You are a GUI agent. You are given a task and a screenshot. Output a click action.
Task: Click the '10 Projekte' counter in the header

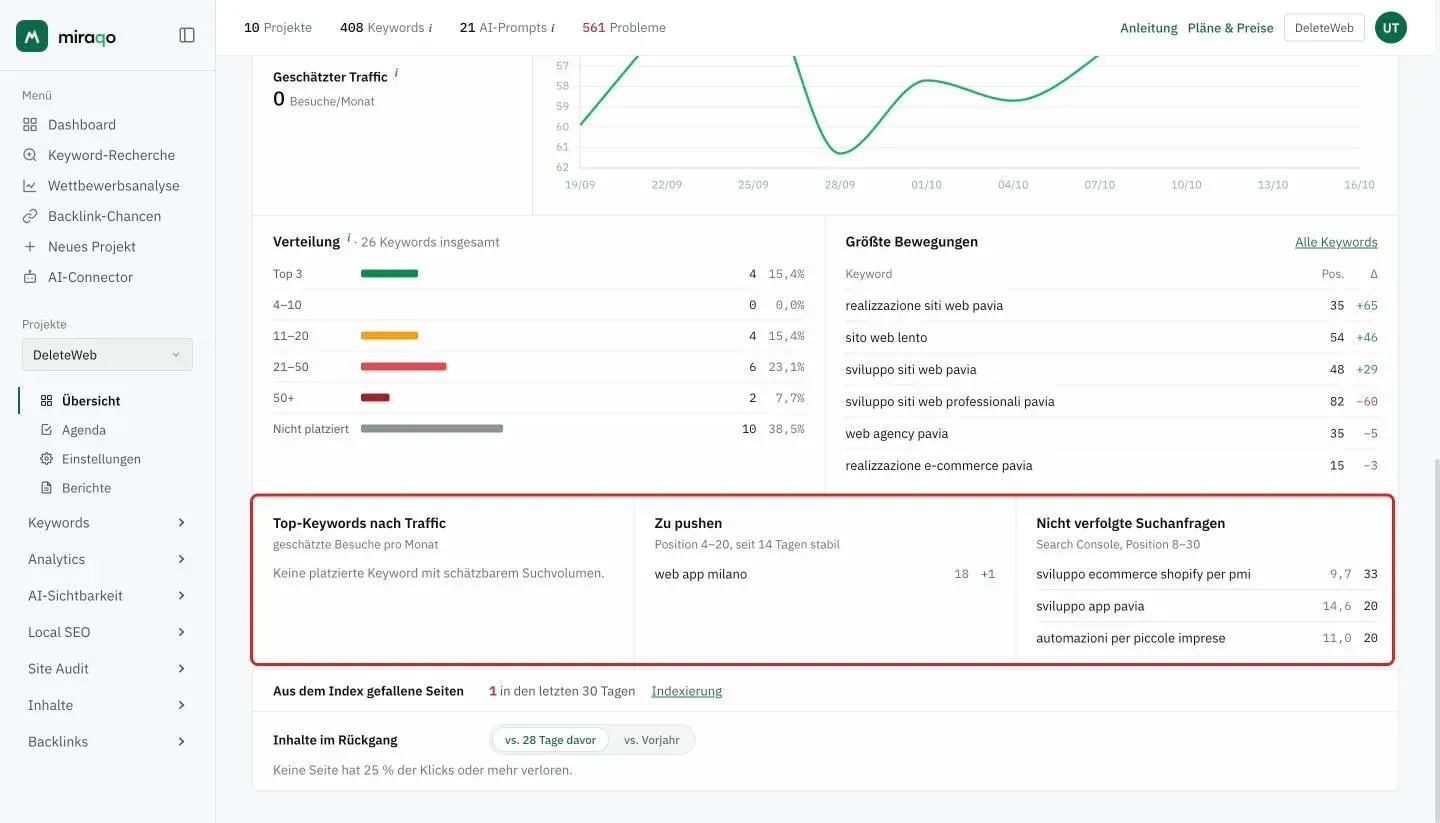(x=278, y=28)
